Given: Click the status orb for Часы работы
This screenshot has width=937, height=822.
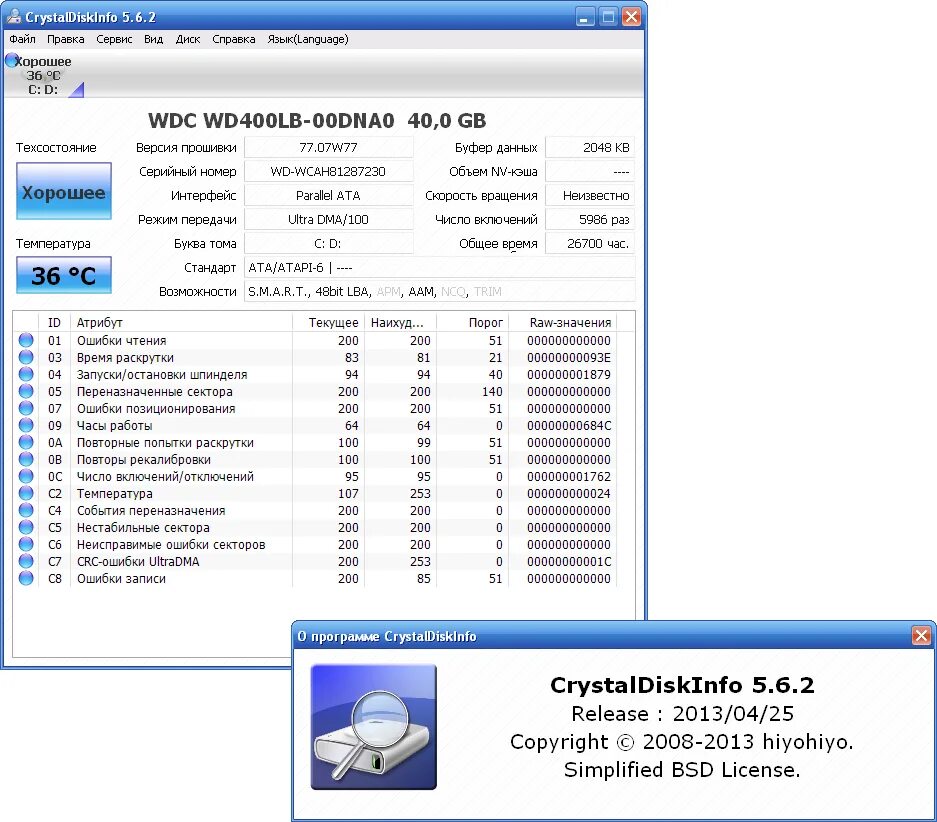Looking at the screenshot, I should point(26,425).
